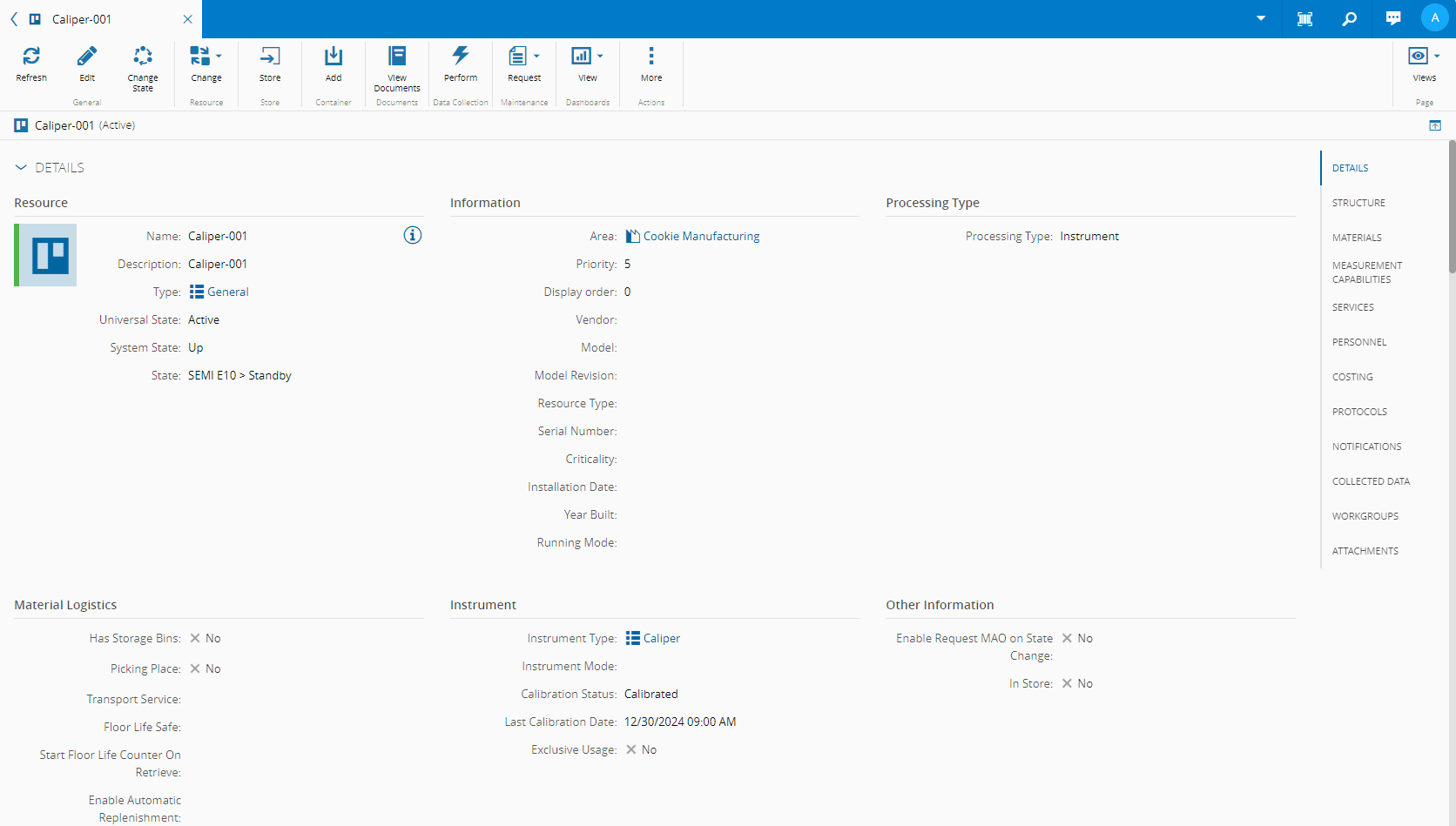Click the Store resource icon
1456x826 pixels.
click(270, 57)
